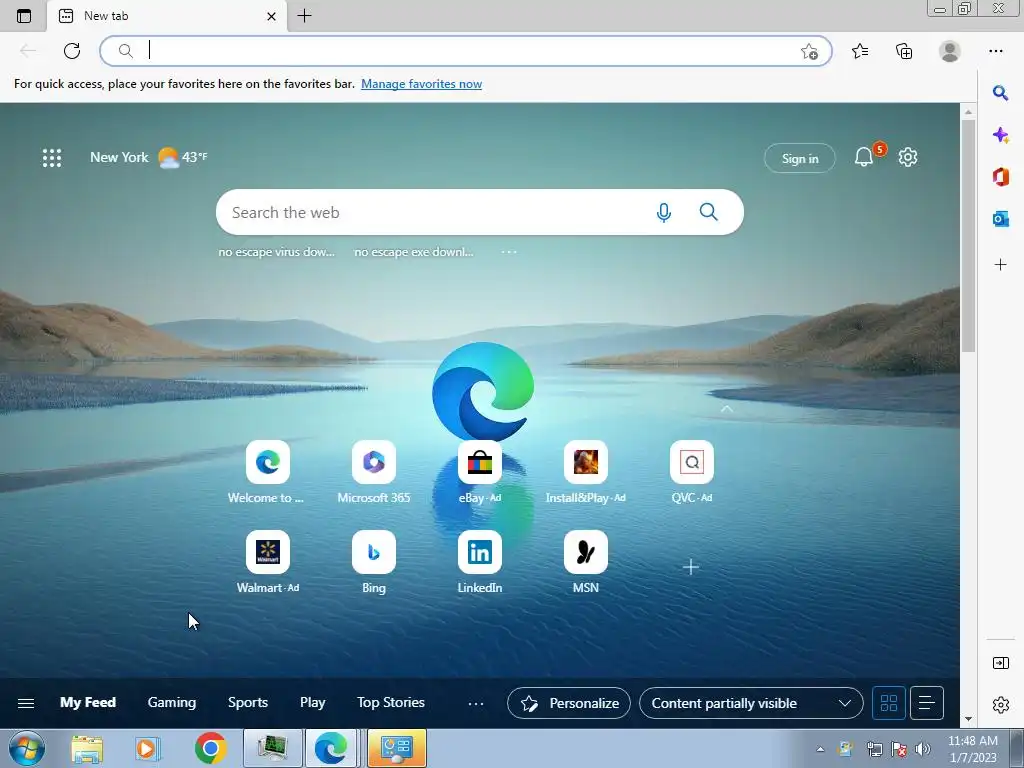Open sidebar settings gear at bottom
Image resolution: width=1024 pixels, height=768 pixels.
[1000, 705]
